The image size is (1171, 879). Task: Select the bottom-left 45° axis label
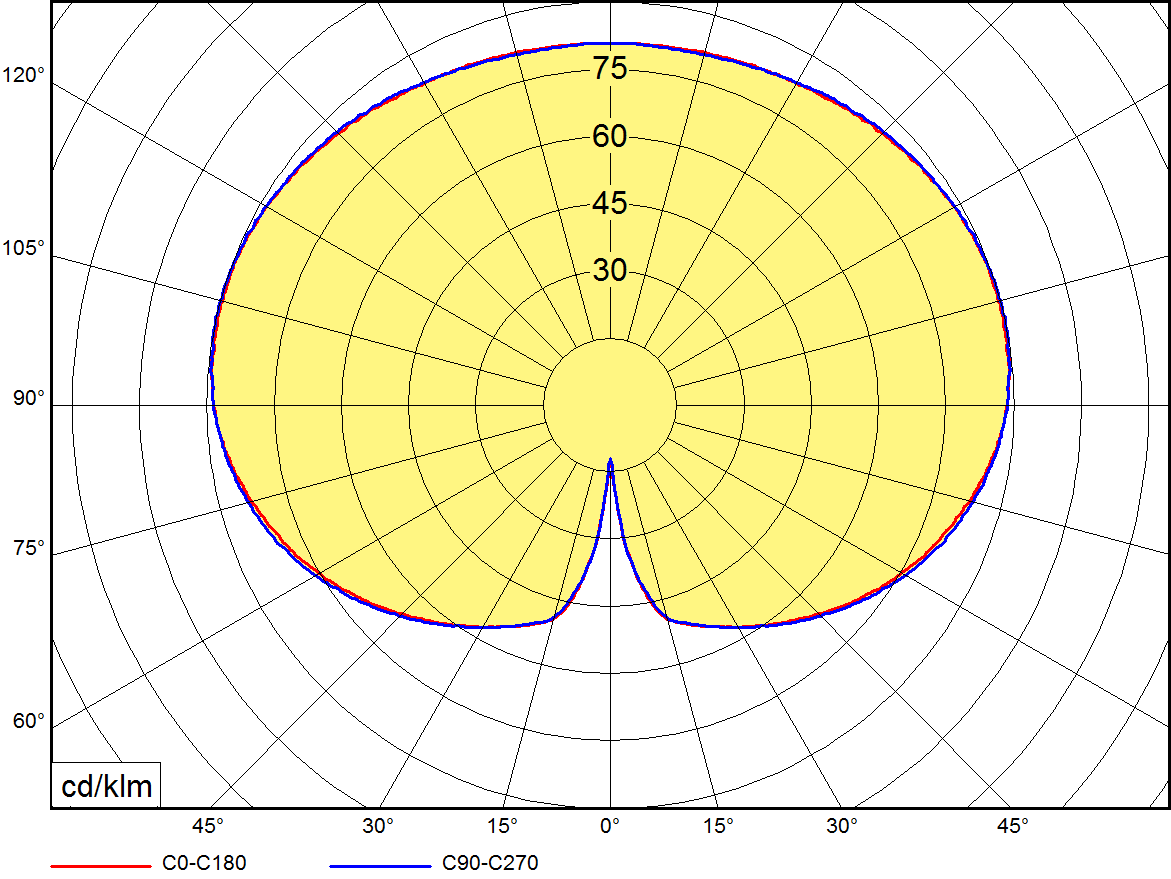click(x=208, y=826)
